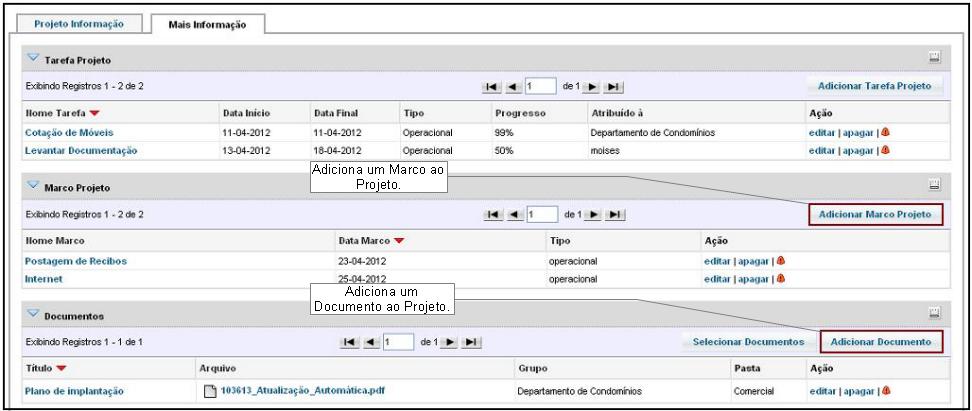Open the Levantar Documentação task link

point(81,150)
